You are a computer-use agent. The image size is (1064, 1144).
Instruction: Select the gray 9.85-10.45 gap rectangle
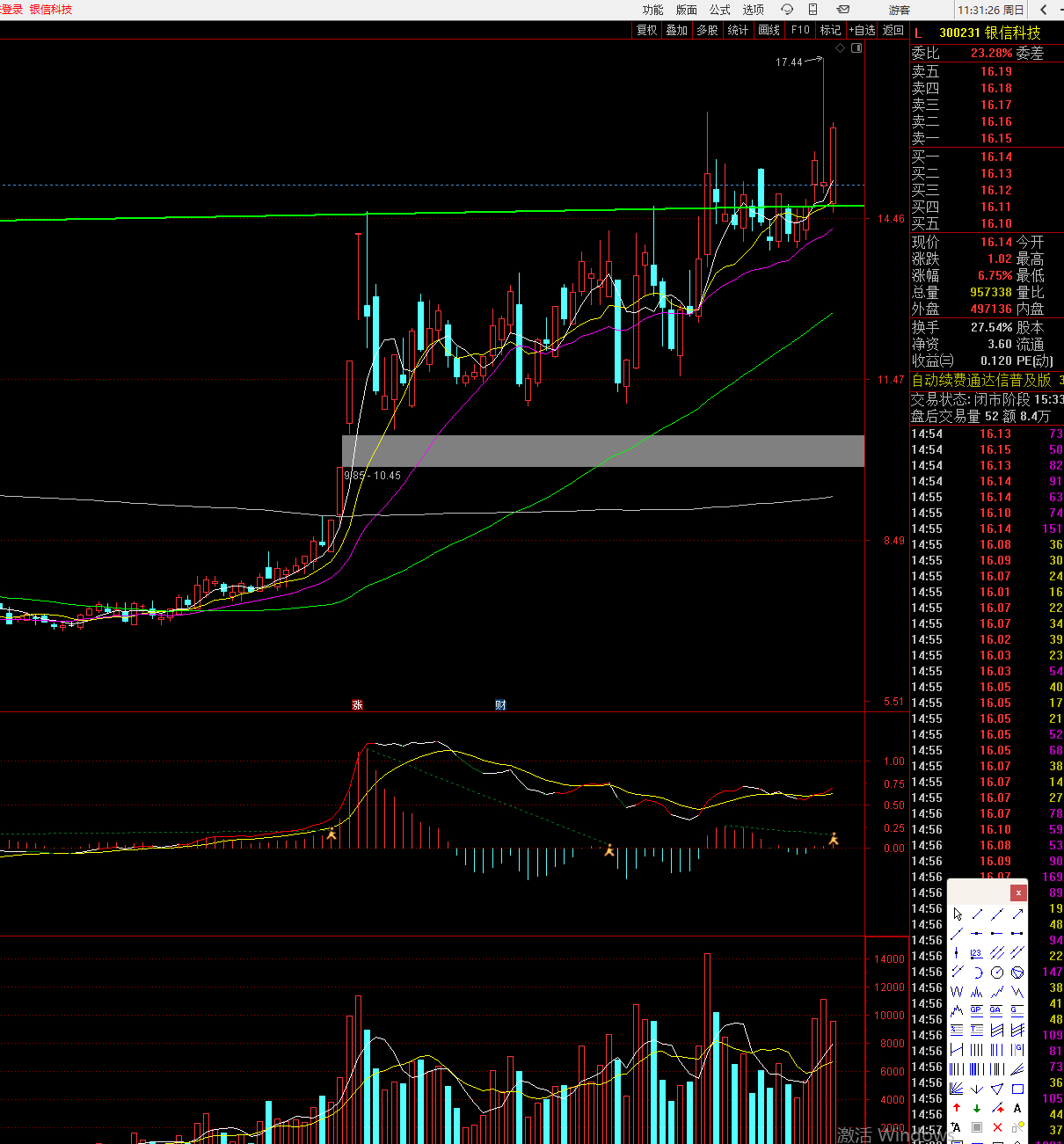coord(603,451)
